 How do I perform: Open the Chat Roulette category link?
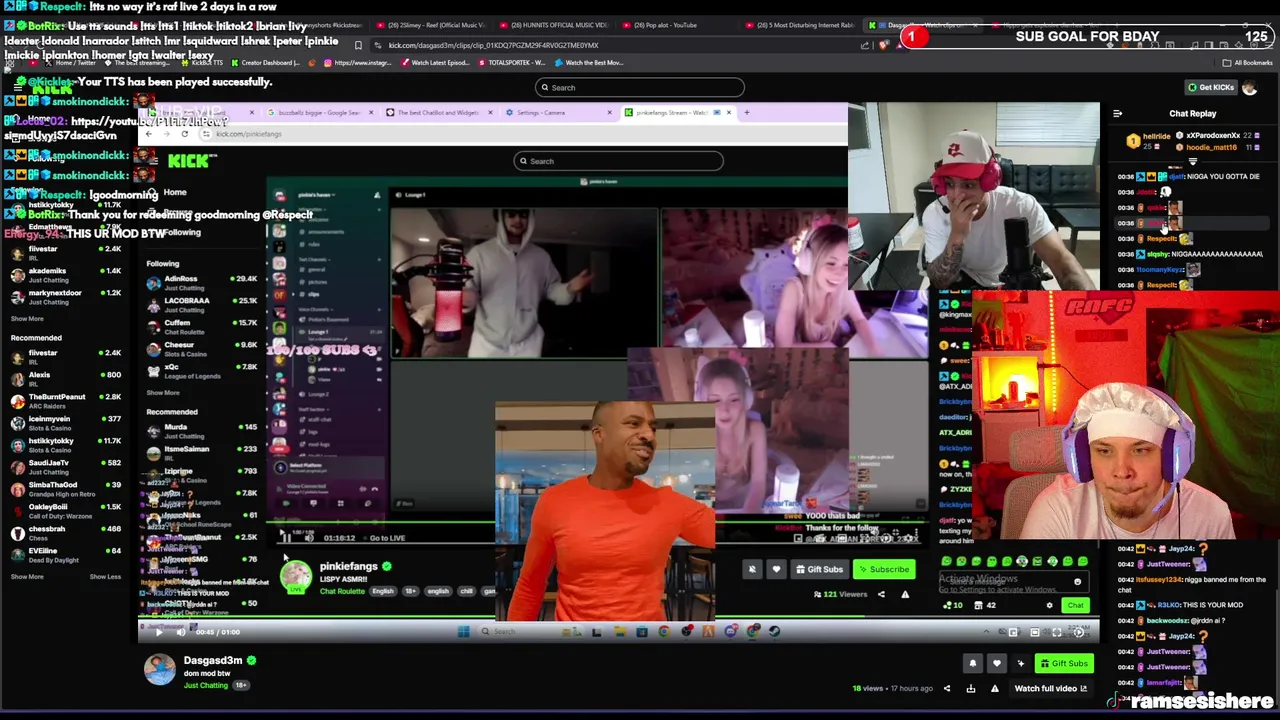click(x=342, y=591)
